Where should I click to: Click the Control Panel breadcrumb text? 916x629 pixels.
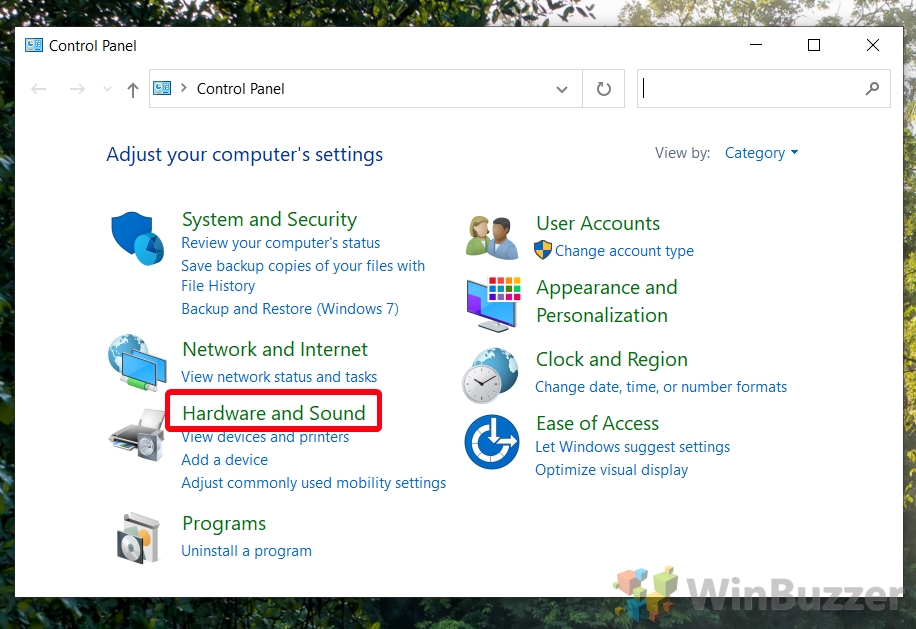(x=241, y=89)
